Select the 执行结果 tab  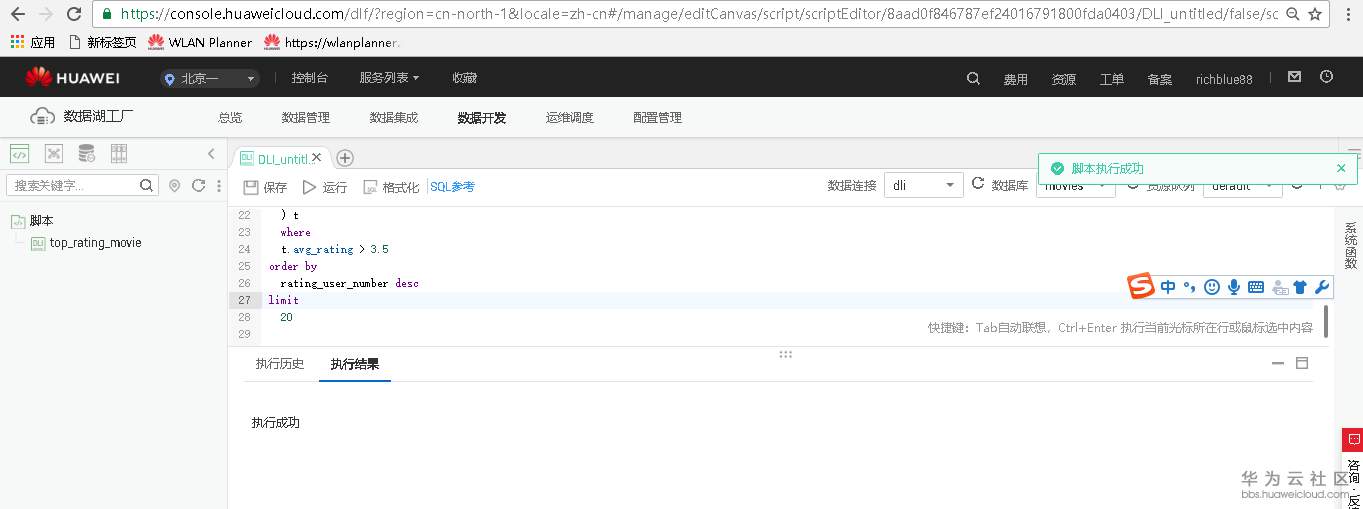(x=355, y=364)
